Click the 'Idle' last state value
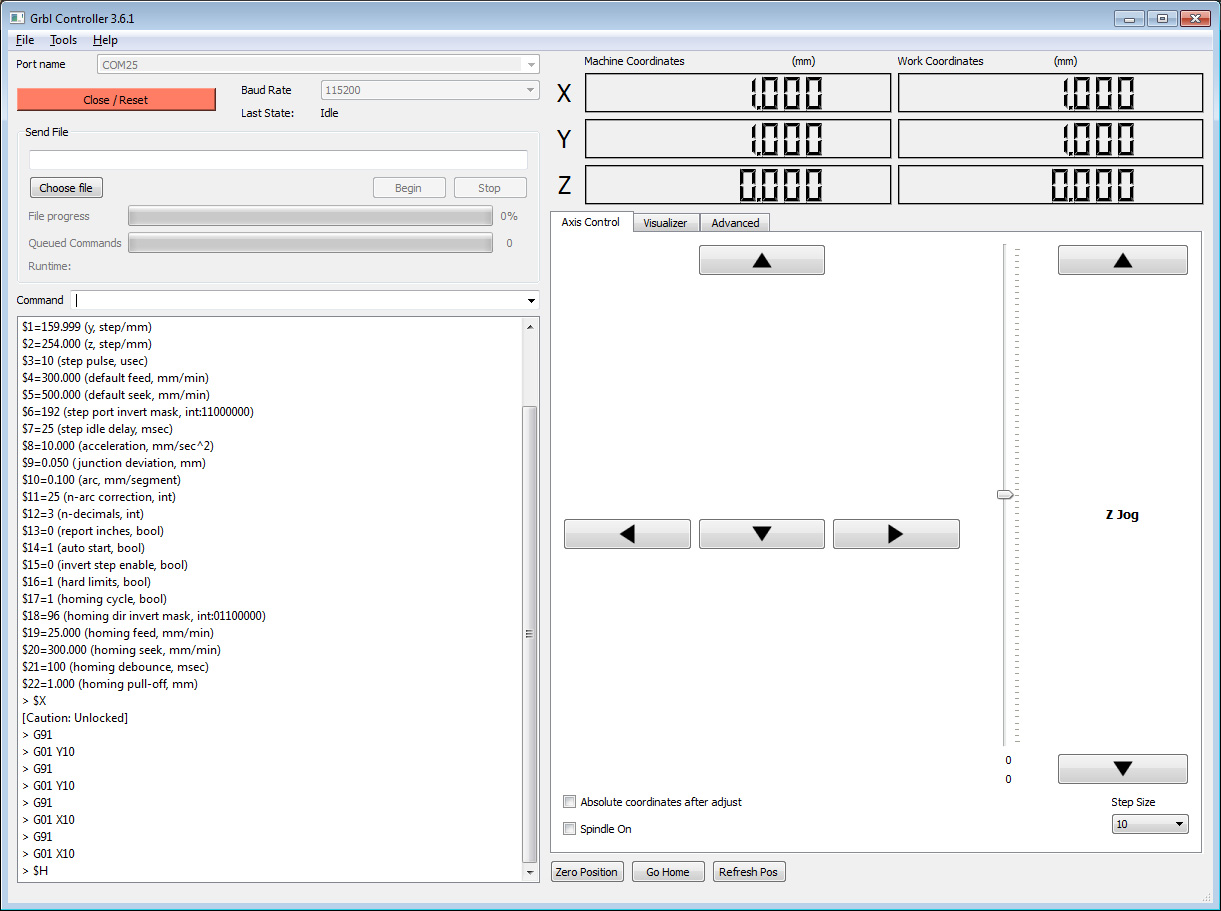The width and height of the screenshot is (1221, 911). tap(329, 113)
